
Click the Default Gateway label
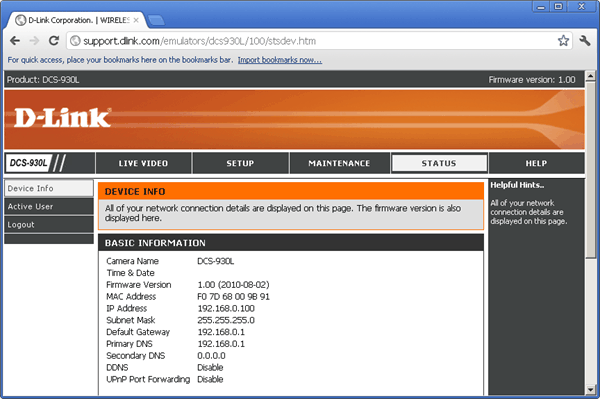138,332
